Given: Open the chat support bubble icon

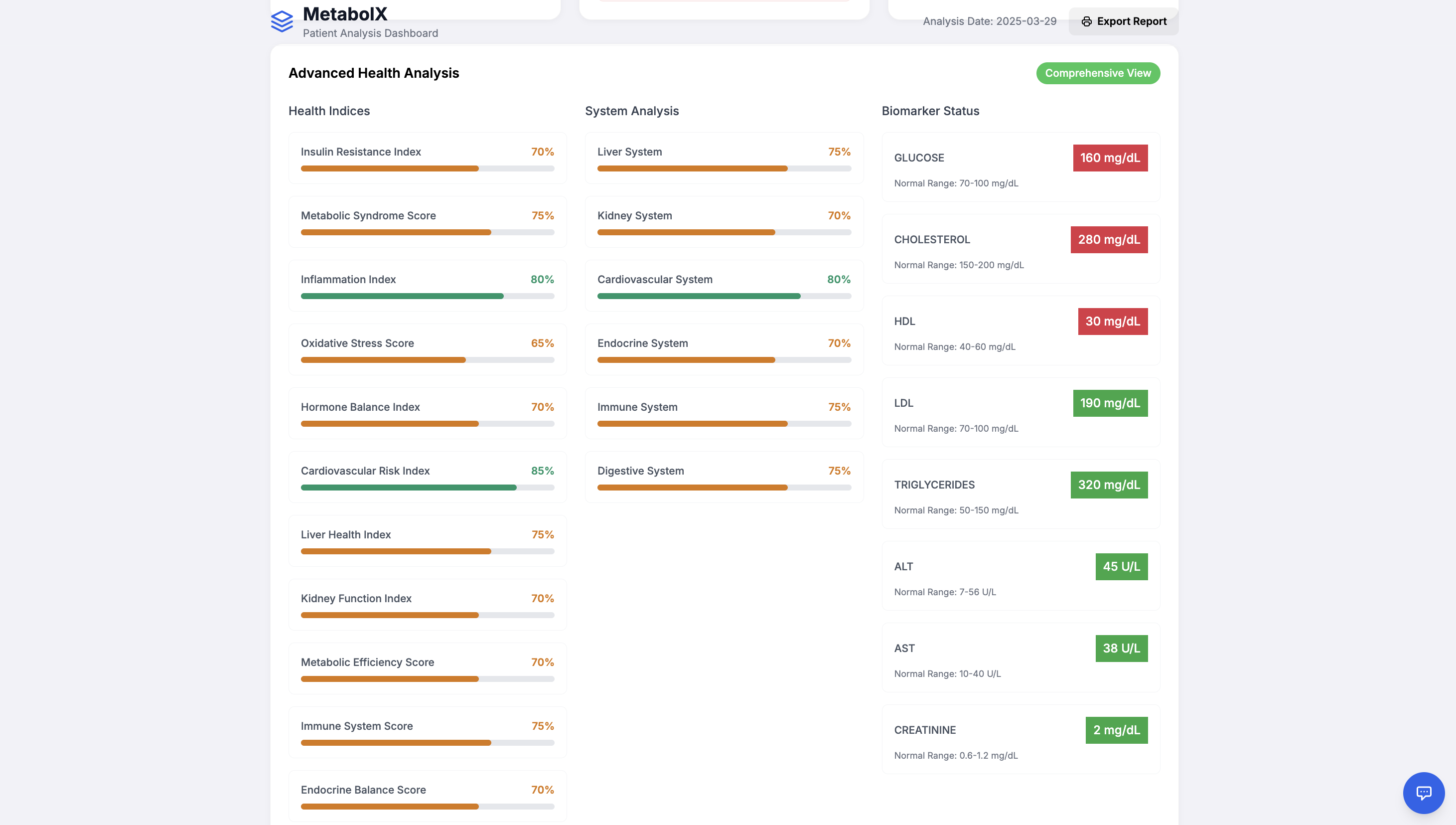Looking at the screenshot, I should pos(1423,792).
